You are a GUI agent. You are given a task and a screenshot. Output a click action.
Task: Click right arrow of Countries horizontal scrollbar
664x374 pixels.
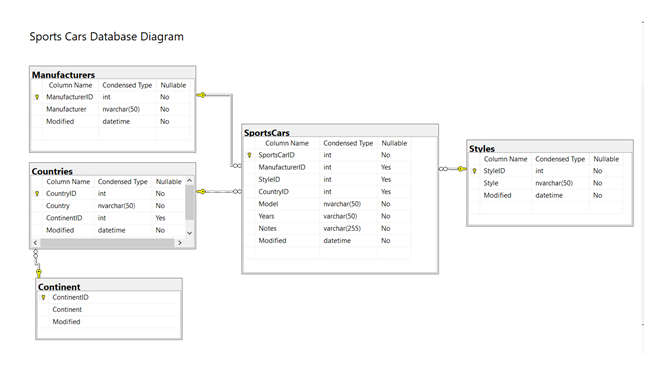180,243
